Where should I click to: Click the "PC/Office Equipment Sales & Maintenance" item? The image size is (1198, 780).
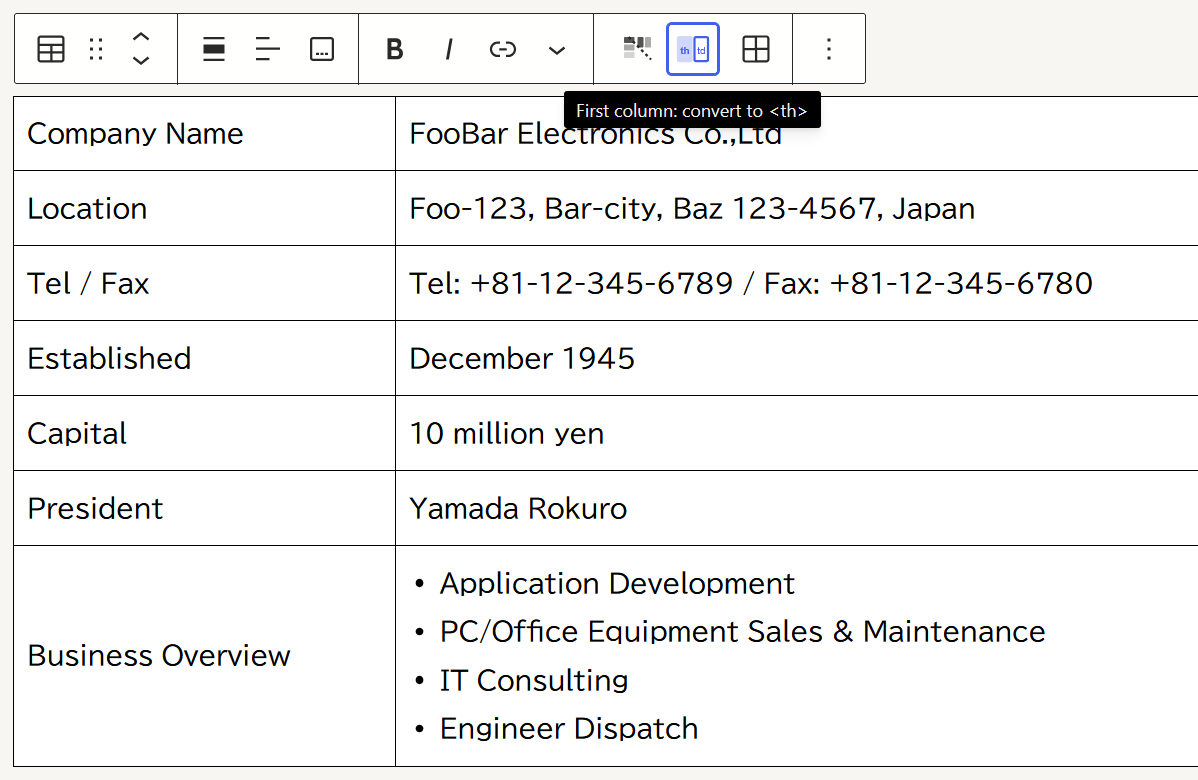[x=742, y=632]
